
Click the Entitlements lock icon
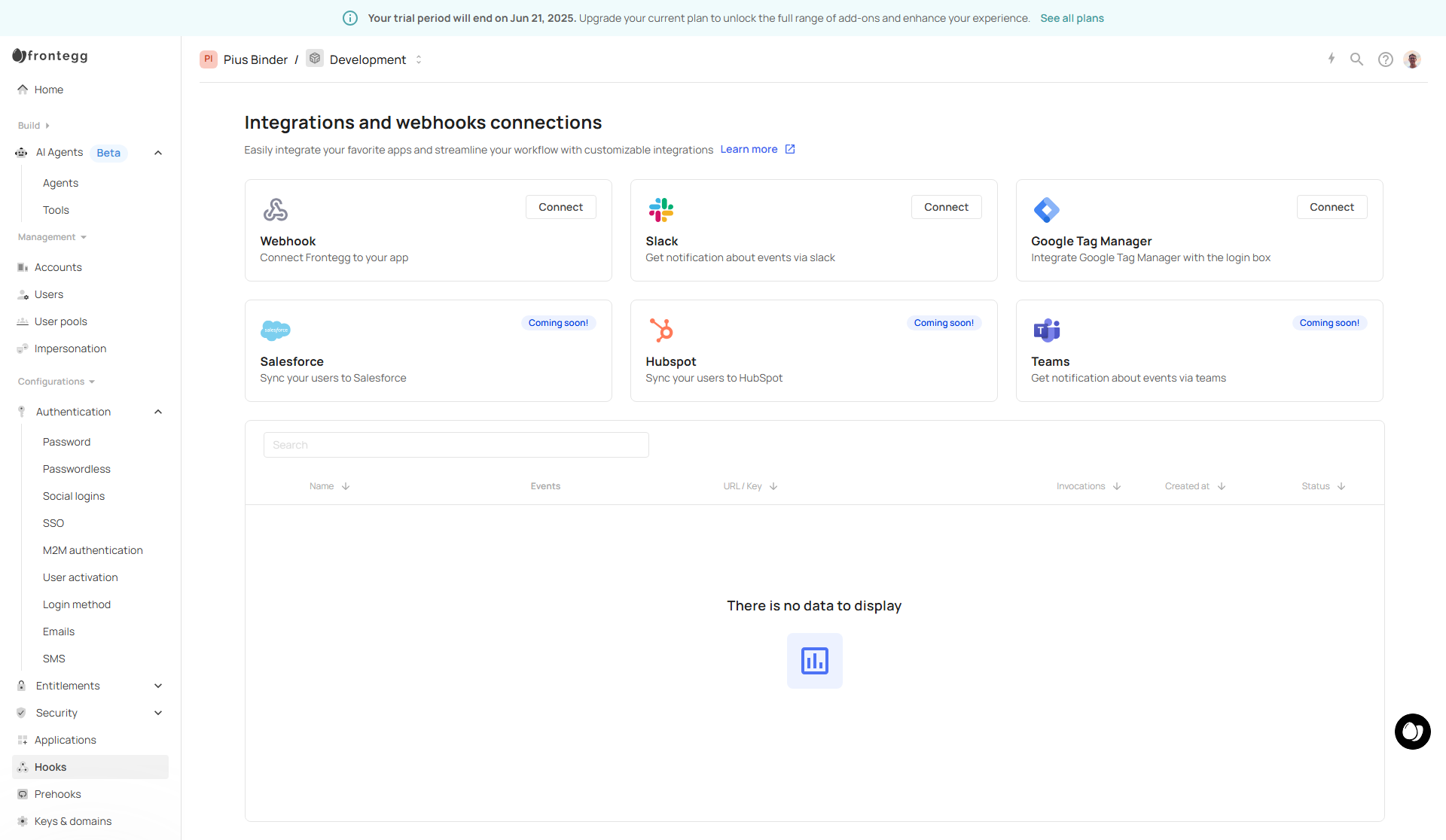click(22, 686)
